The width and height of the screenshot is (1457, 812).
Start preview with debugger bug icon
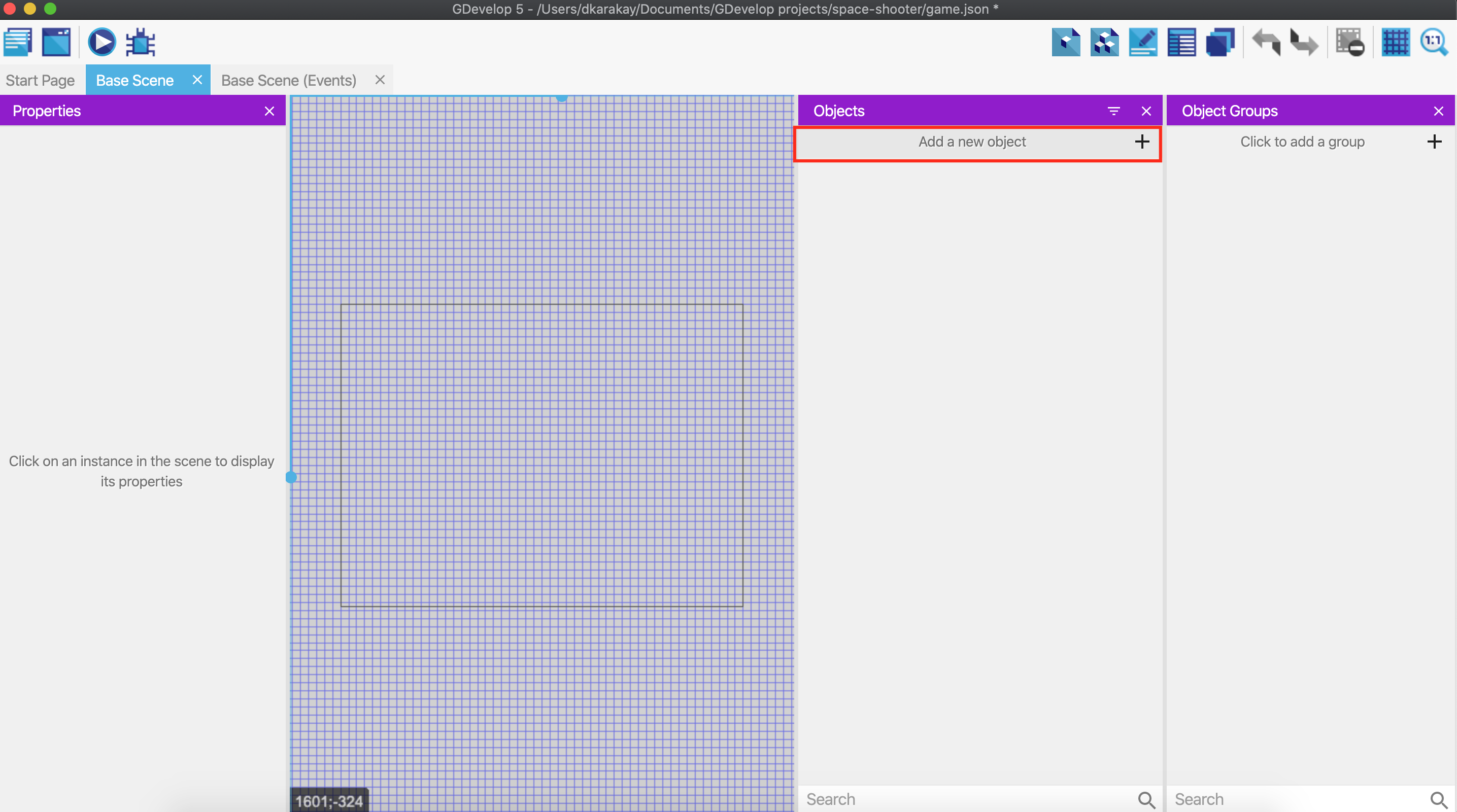(140, 42)
